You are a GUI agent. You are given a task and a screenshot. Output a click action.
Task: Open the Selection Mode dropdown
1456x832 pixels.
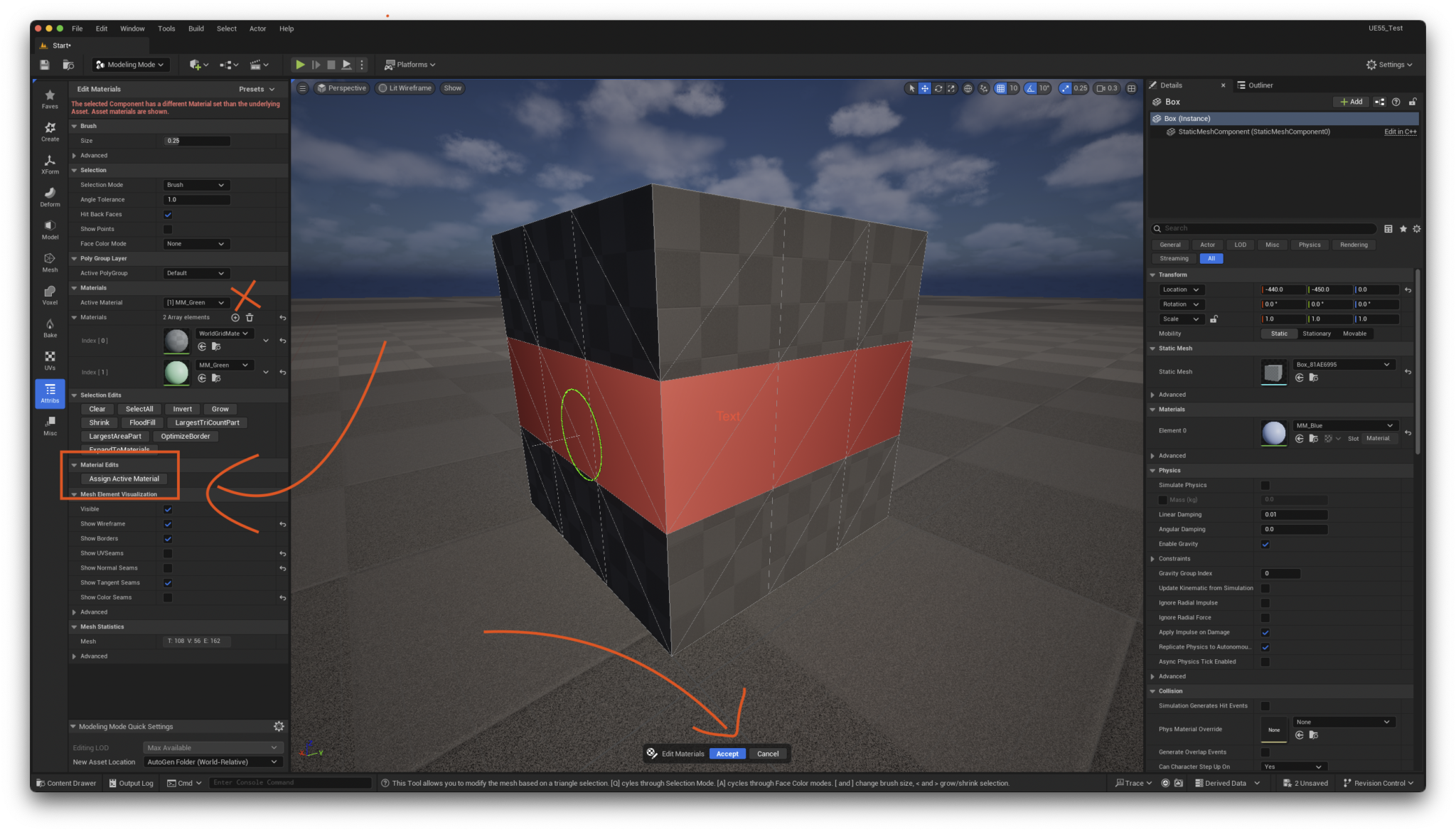[x=196, y=184]
